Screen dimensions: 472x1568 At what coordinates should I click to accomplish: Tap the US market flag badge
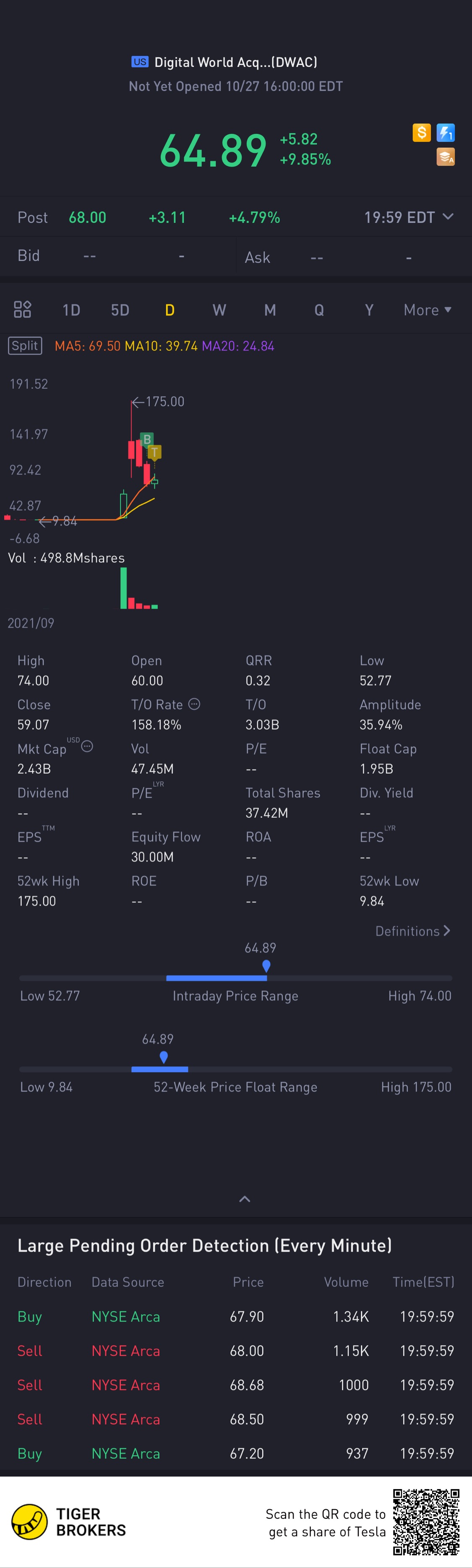(x=140, y=61)
